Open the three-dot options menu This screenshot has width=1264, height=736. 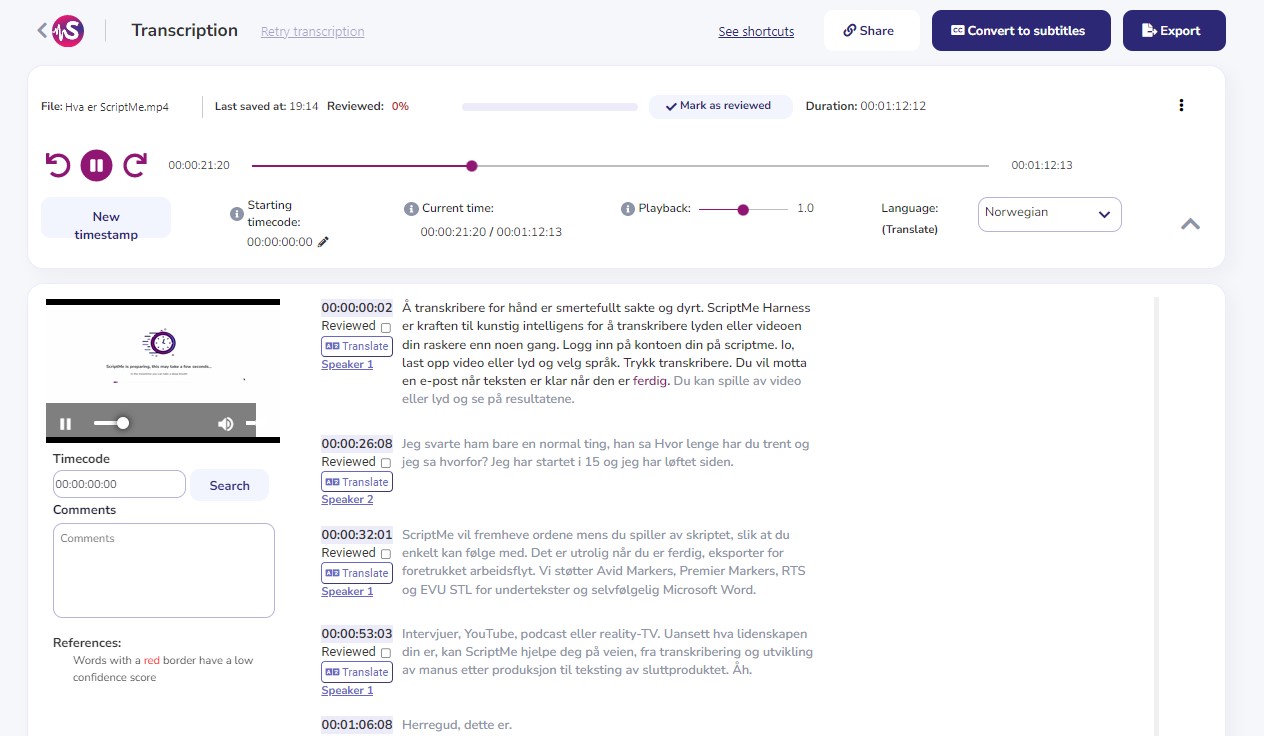click(x=1181, y=105)
